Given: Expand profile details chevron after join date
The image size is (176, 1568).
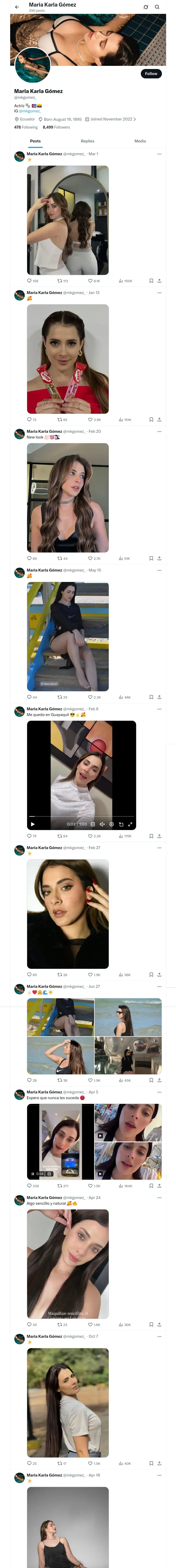Looking at the screenshot, I should pos(135,119).
